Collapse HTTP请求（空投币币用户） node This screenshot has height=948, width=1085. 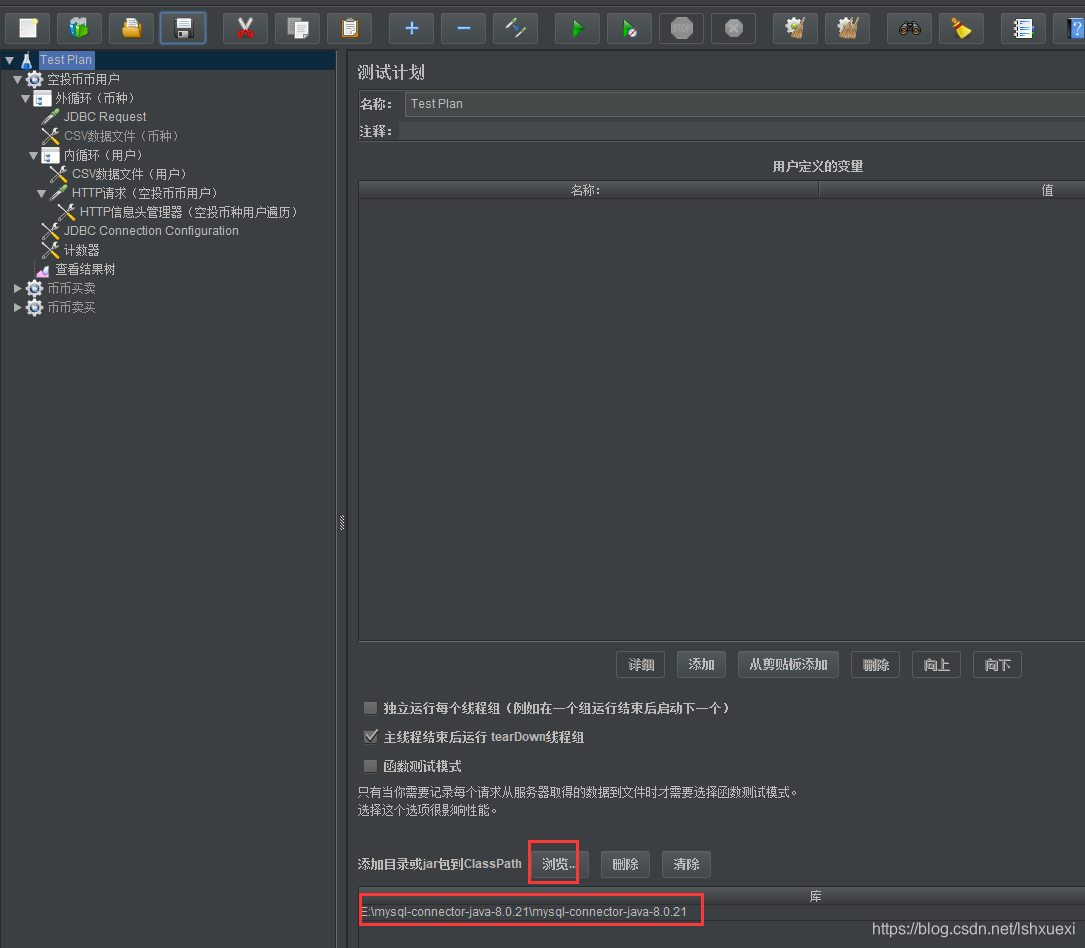pos(42,194)
